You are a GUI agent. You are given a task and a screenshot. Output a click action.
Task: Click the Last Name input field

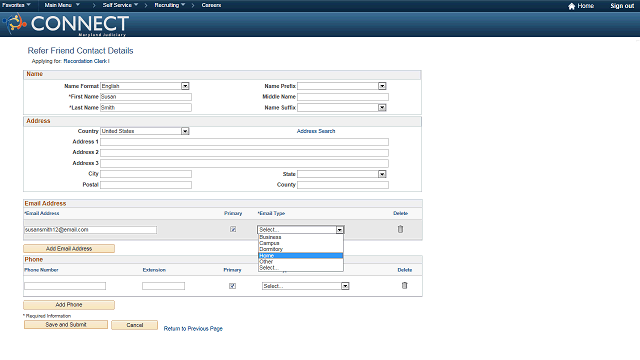[x=146, y=108]
